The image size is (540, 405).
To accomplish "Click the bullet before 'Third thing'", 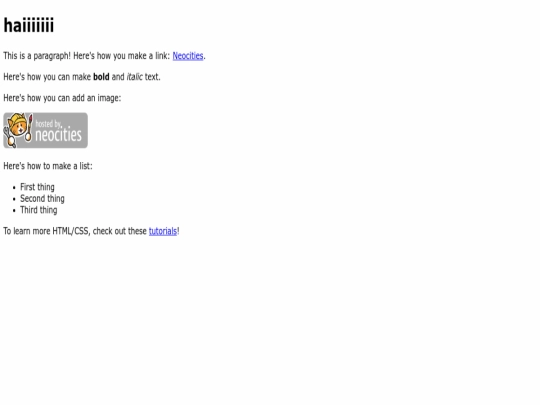I will (x=14, y=210).
